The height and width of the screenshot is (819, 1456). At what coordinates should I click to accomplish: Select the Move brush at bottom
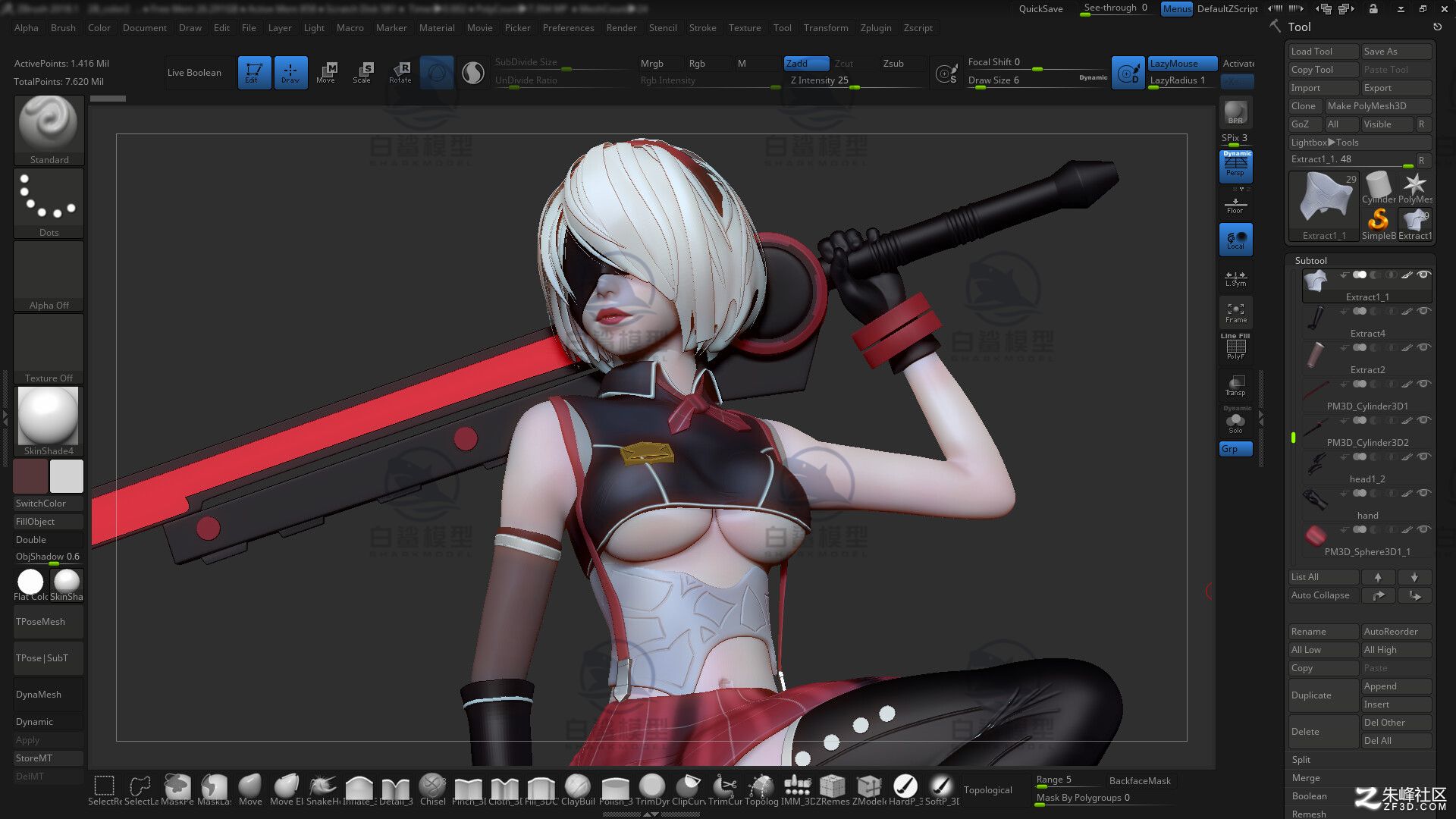(250, 789)
